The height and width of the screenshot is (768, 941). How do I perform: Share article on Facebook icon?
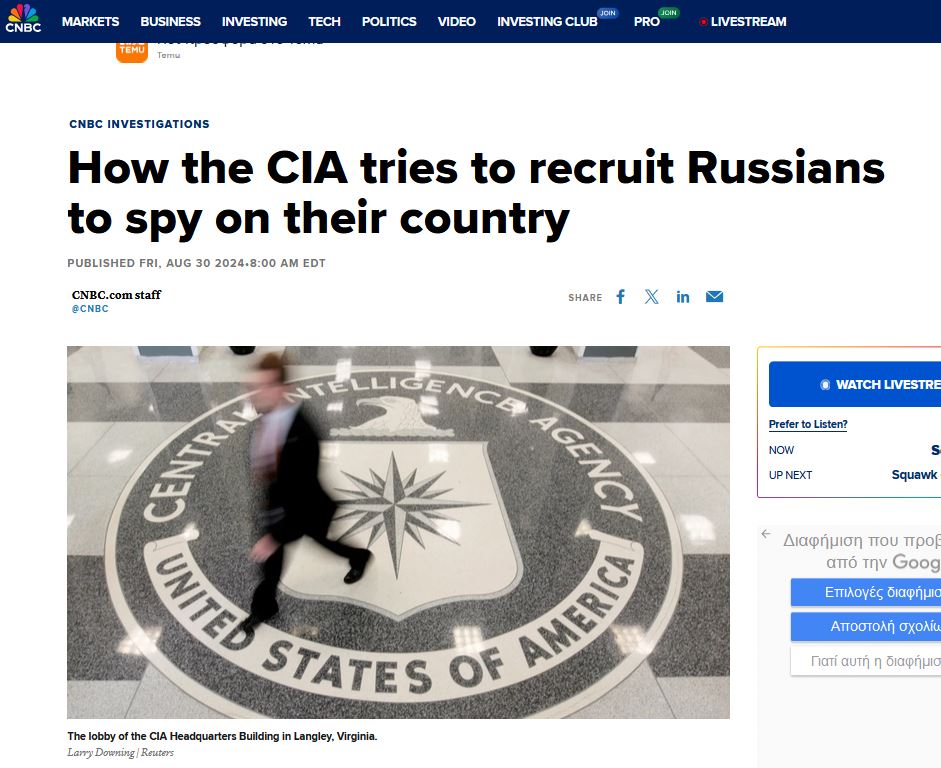tap(621, 296)
